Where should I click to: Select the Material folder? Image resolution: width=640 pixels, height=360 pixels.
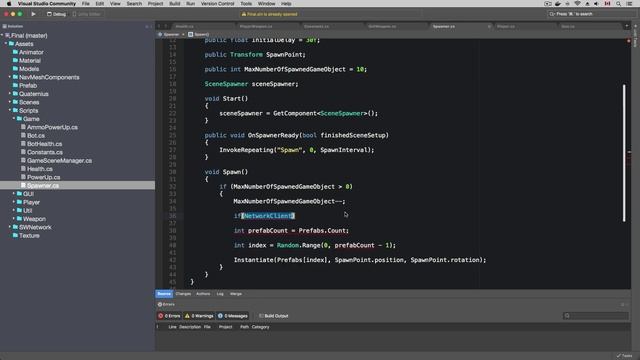tap(30, 60)
